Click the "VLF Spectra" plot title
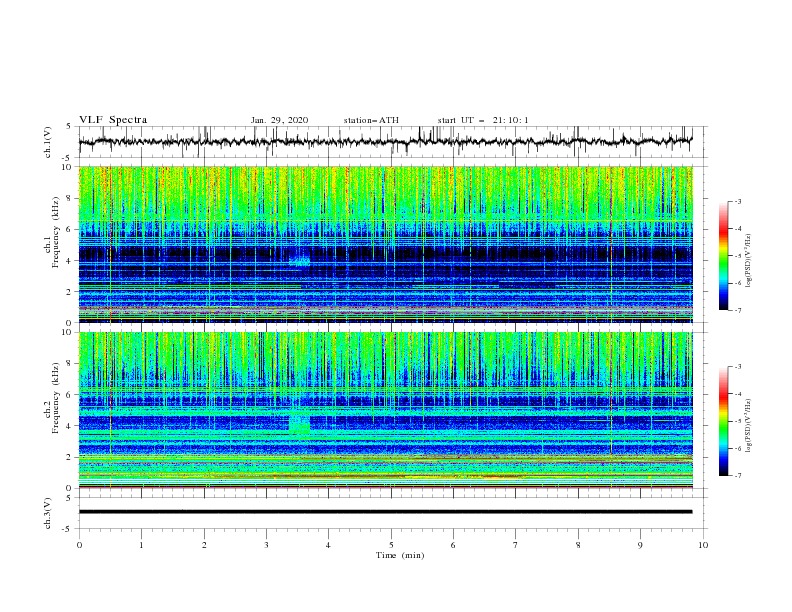 click(113, 120)
